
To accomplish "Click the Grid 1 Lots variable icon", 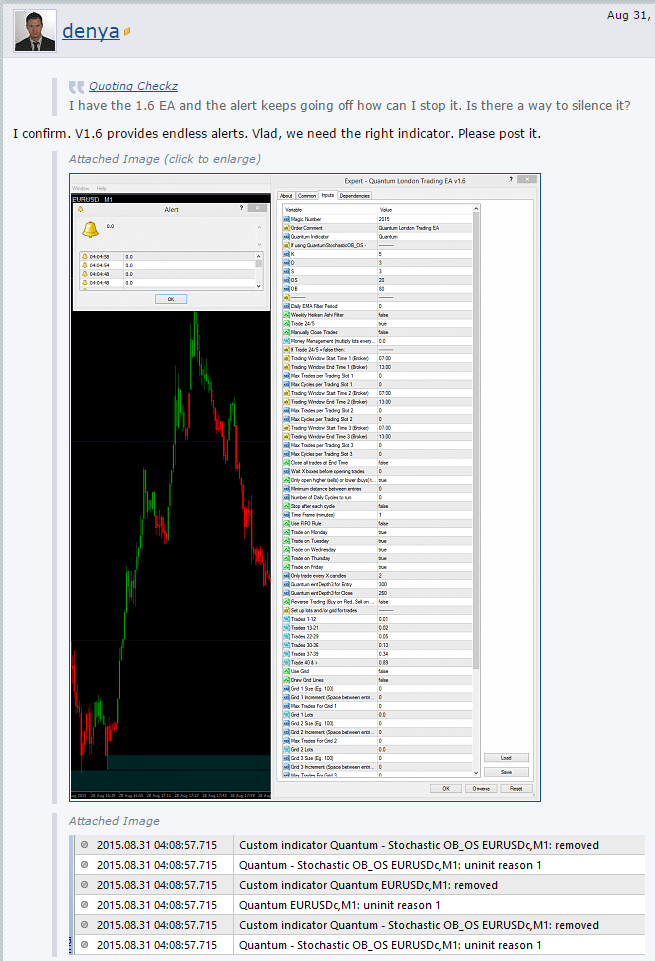I will (286, 715).
